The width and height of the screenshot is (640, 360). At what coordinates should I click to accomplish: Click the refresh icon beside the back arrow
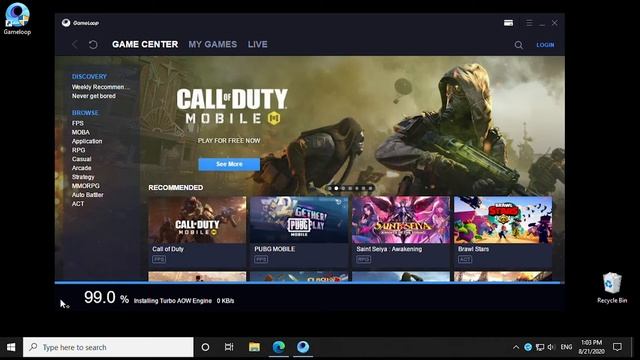coord(93,44)
